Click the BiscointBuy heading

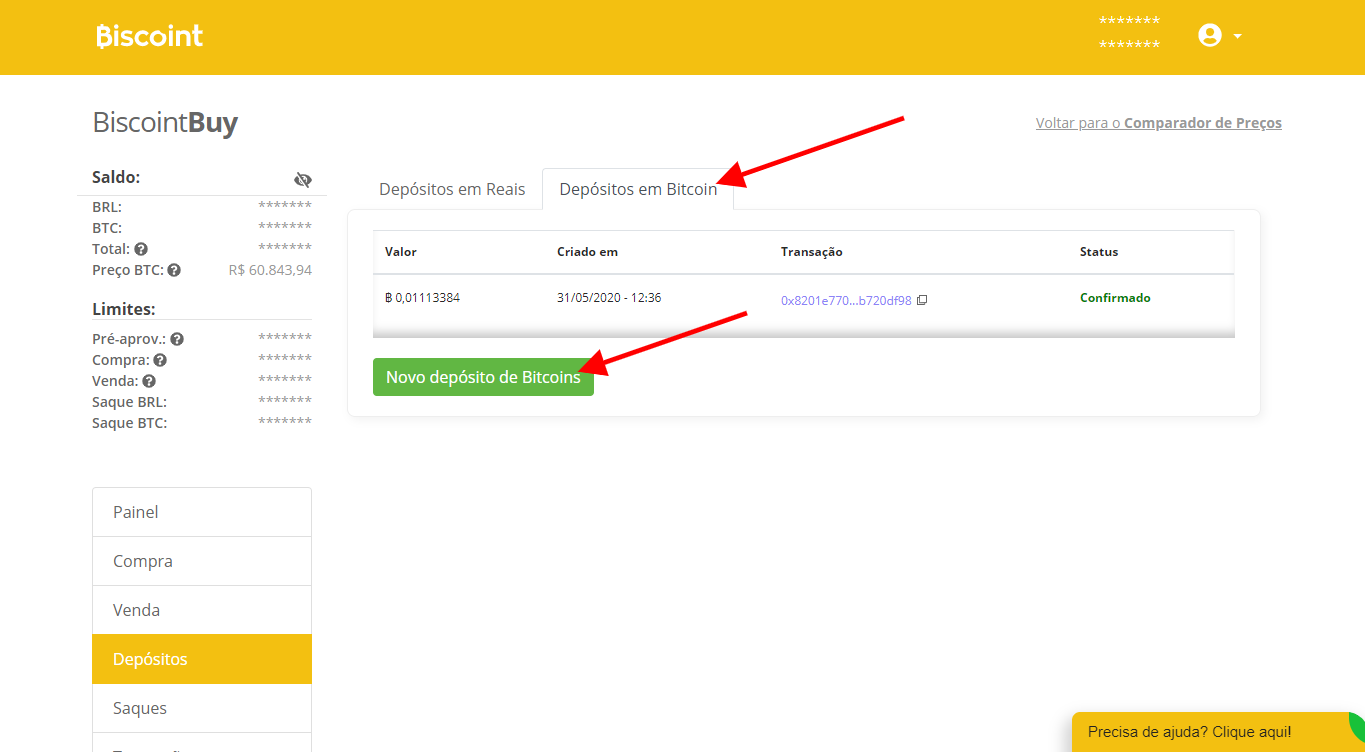(165, 123)
